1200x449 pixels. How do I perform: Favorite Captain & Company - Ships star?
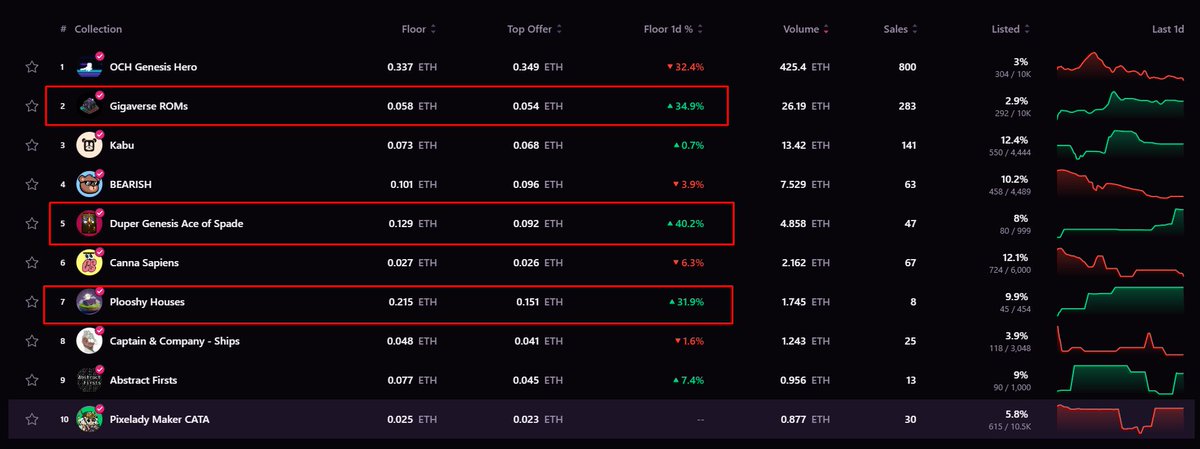[32, 341]
